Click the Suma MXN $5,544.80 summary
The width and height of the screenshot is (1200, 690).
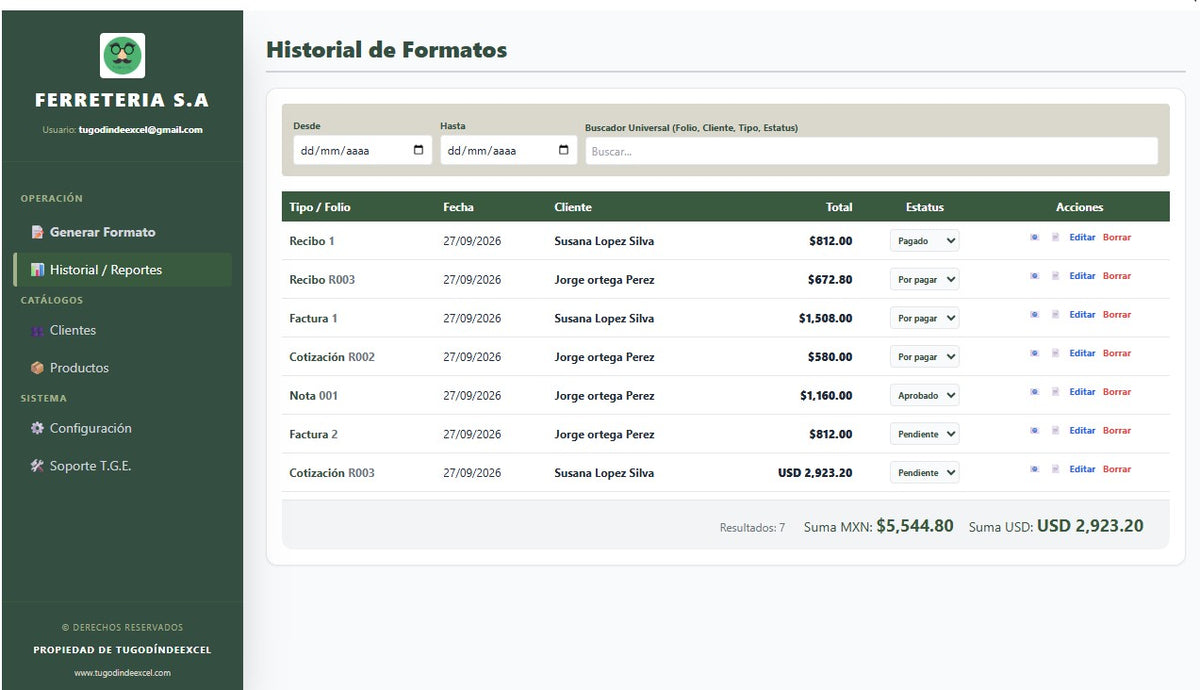click(x=878, y=526)
